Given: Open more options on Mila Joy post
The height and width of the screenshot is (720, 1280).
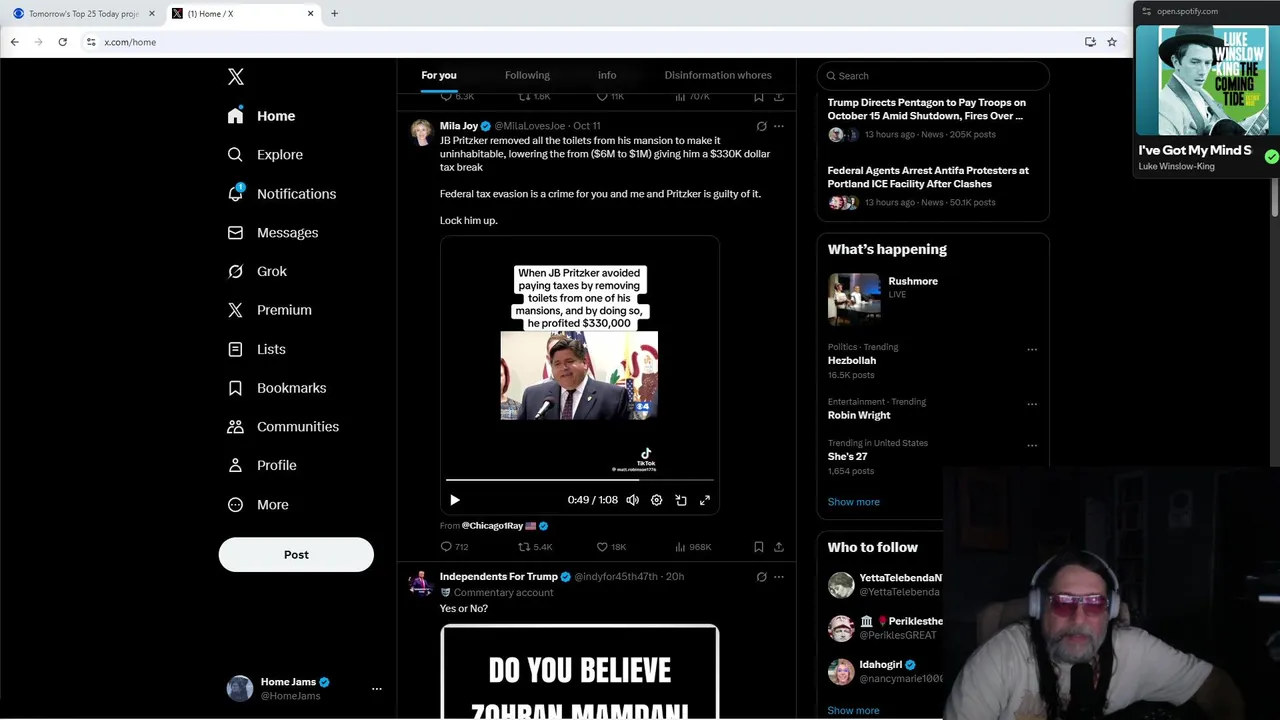Looking at the screenshot, I should (779, 126).
